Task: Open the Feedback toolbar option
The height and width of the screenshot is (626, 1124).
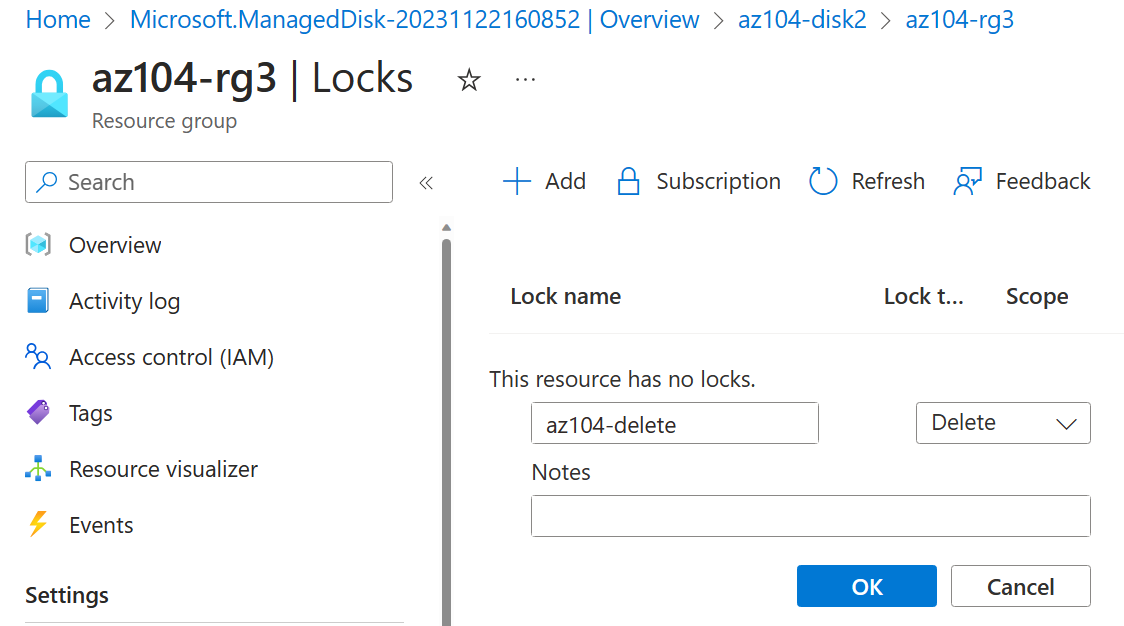Action: tap(1022, 181)
